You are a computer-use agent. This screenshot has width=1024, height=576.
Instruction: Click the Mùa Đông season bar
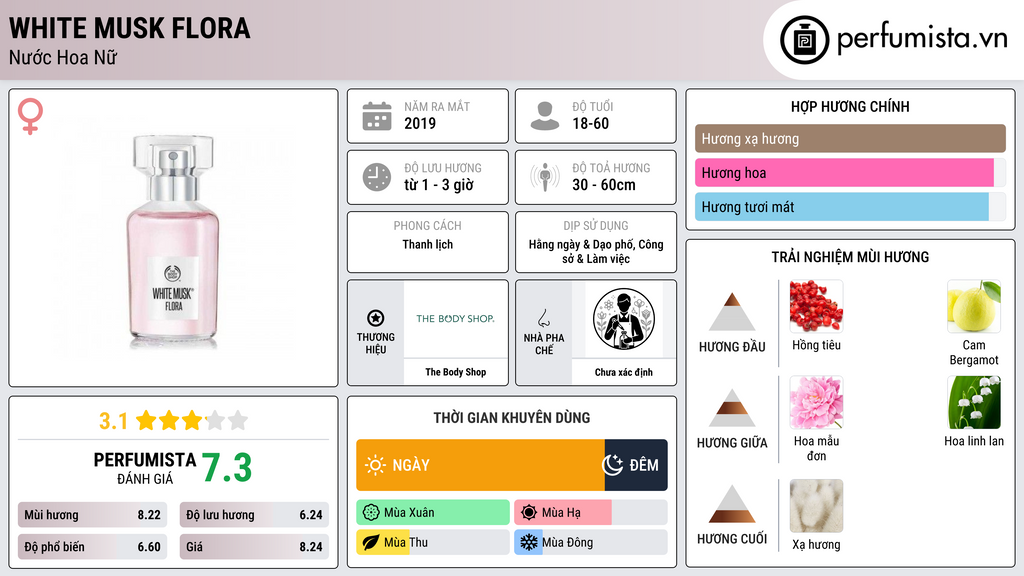[x=591, y=543]
